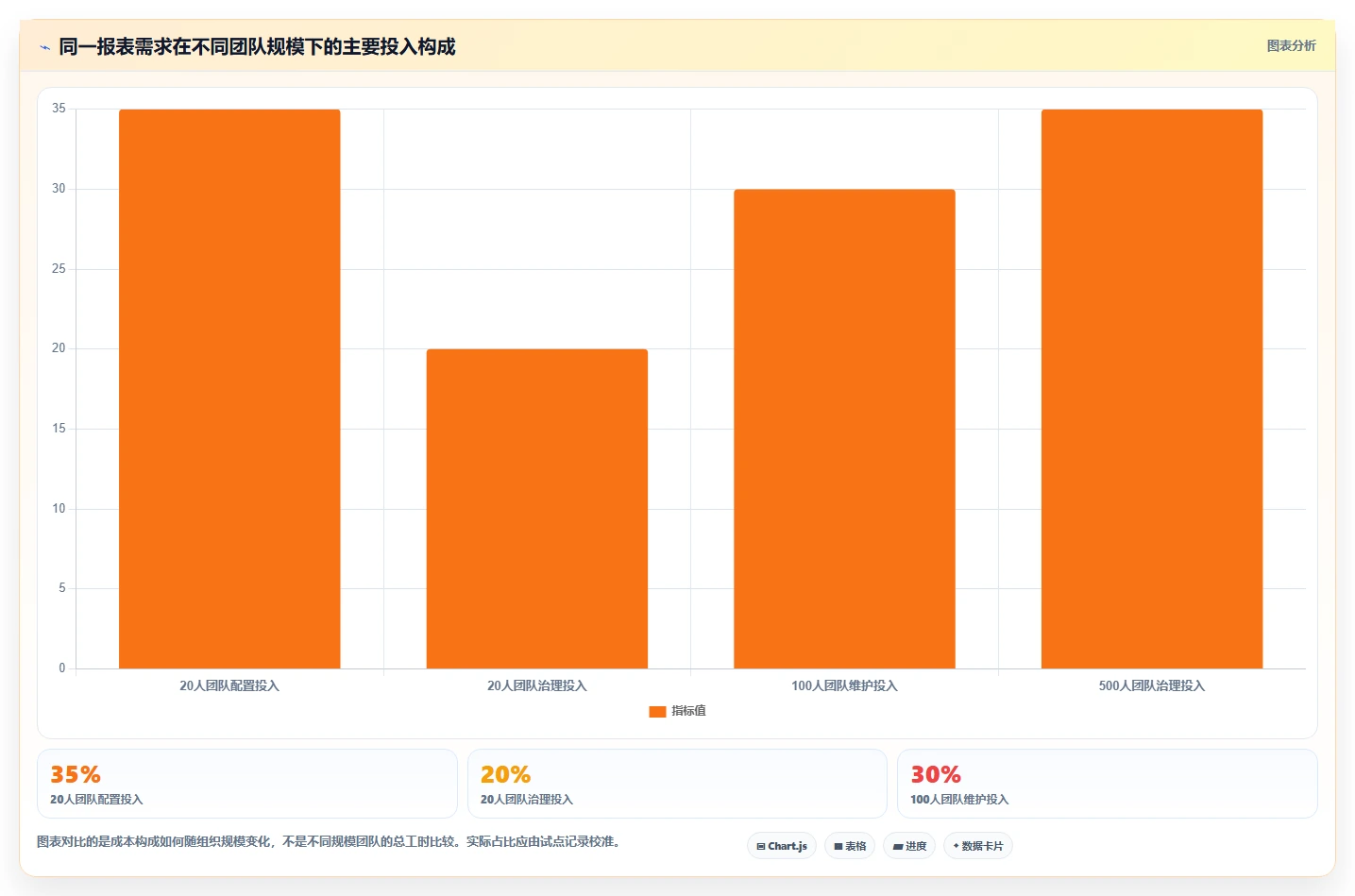
Task: Click the 20人团队治理投入 x-axis label
Action: pyautogui.click(x=537, y=685)
